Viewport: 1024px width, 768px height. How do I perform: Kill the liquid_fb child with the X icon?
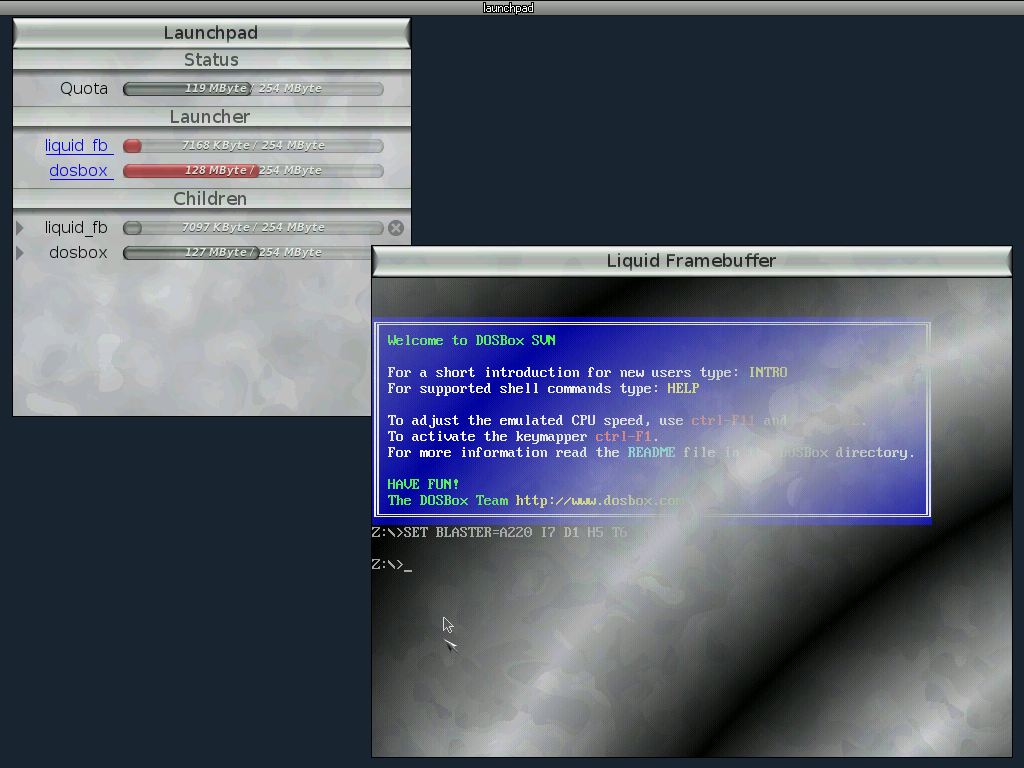point(396,228)
